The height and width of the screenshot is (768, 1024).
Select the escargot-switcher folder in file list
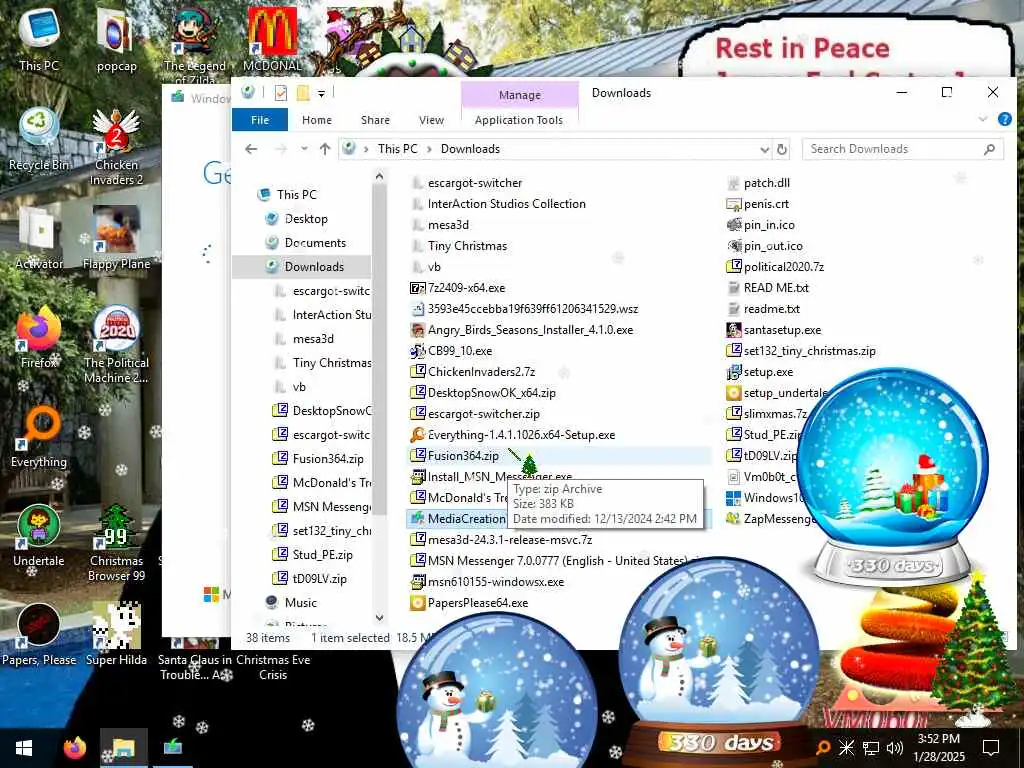[x=475, y=184]
